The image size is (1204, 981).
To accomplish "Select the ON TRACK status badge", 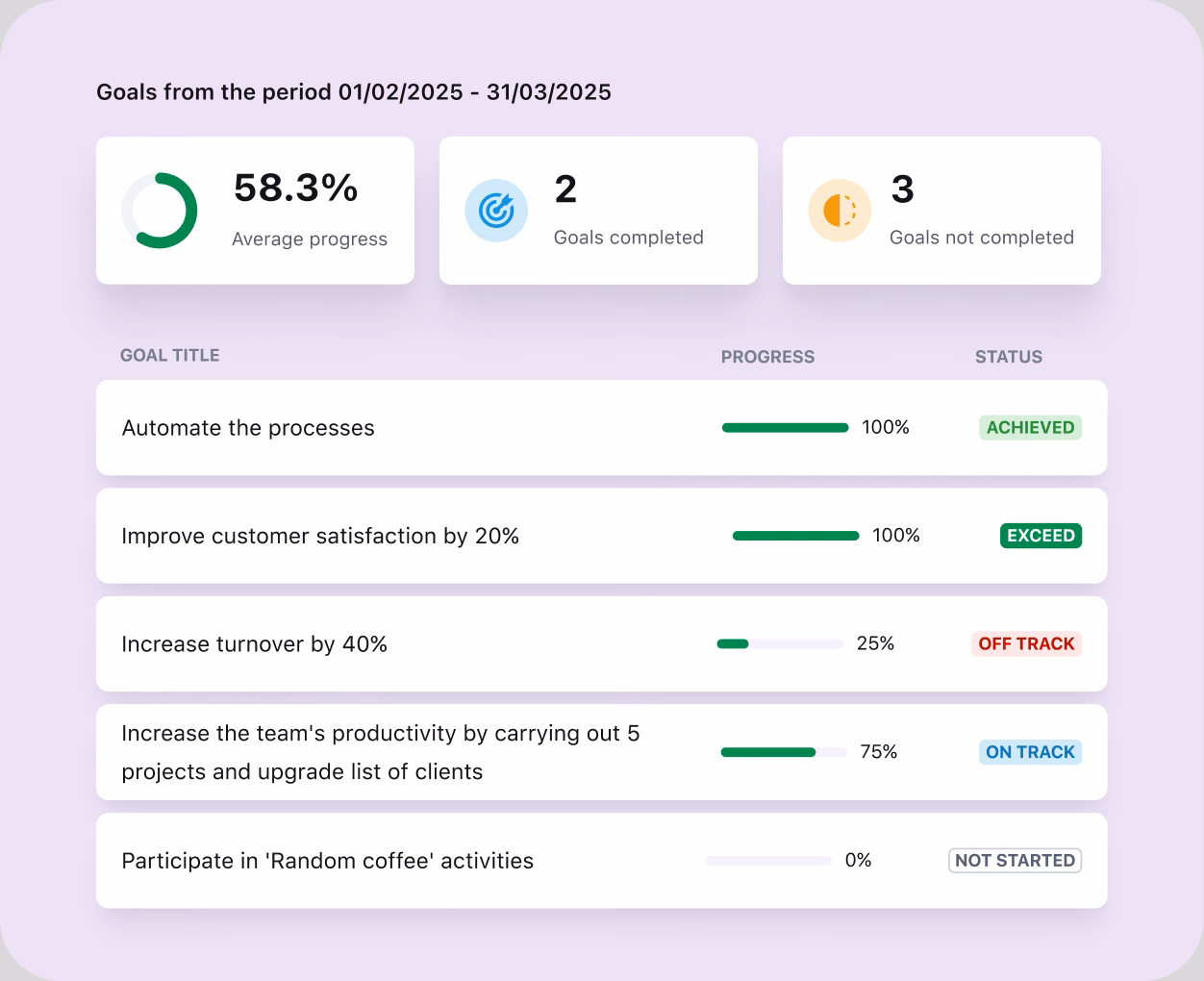I will (x=1030, y=752).
